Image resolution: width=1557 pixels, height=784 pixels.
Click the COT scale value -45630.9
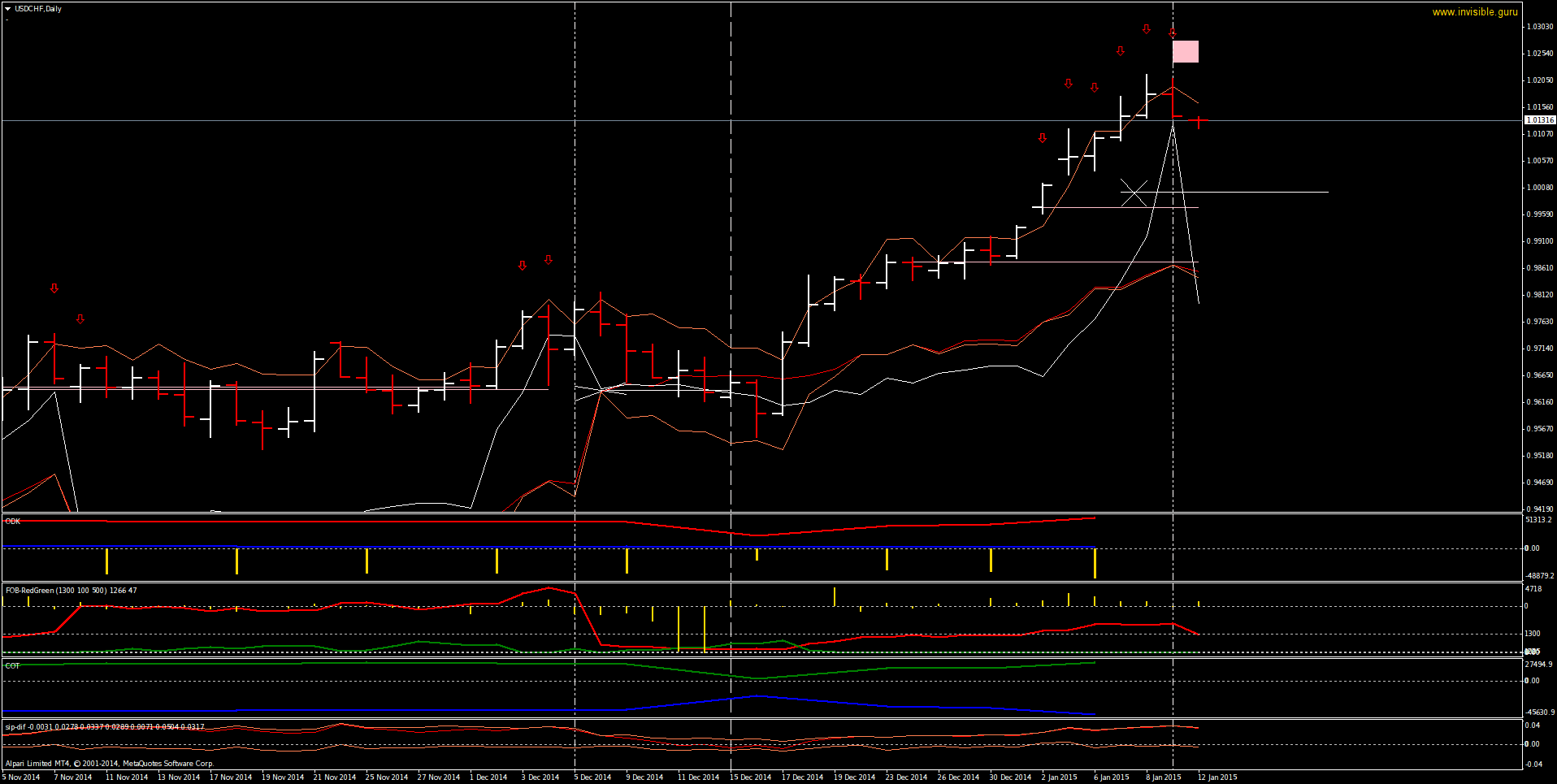click(x=1539, y=713)
